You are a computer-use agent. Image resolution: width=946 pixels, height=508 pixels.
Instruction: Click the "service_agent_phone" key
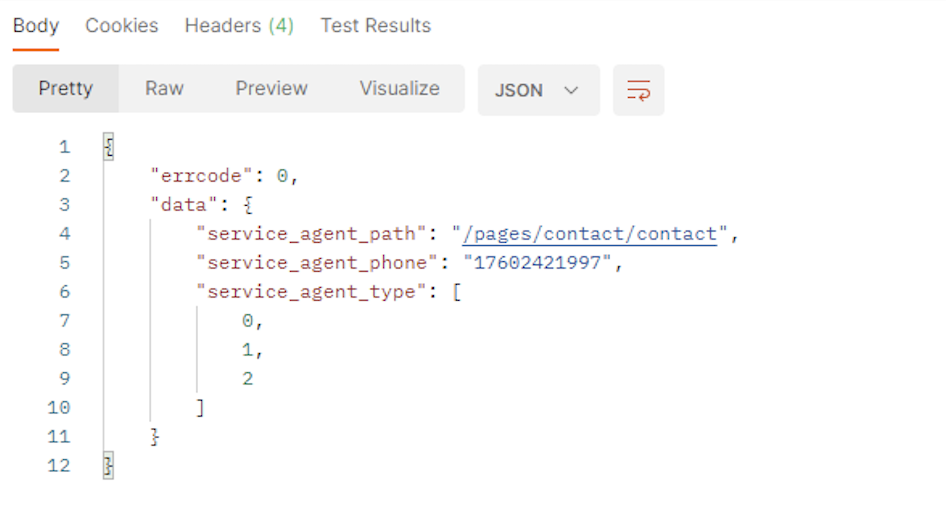pos(317,262)
